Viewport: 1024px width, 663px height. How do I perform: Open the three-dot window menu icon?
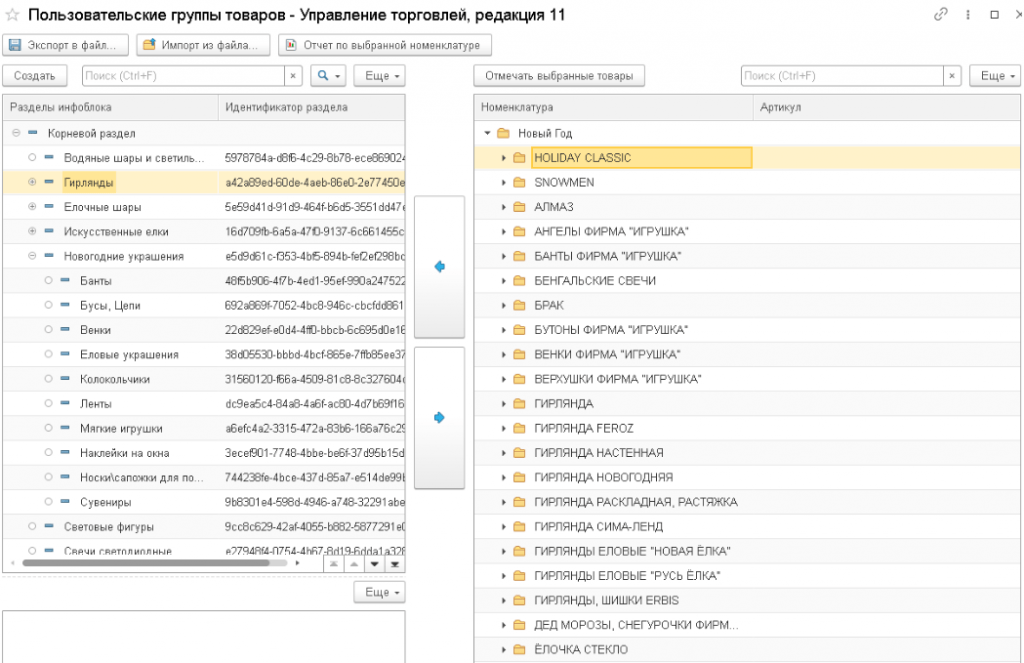[968, 15]
